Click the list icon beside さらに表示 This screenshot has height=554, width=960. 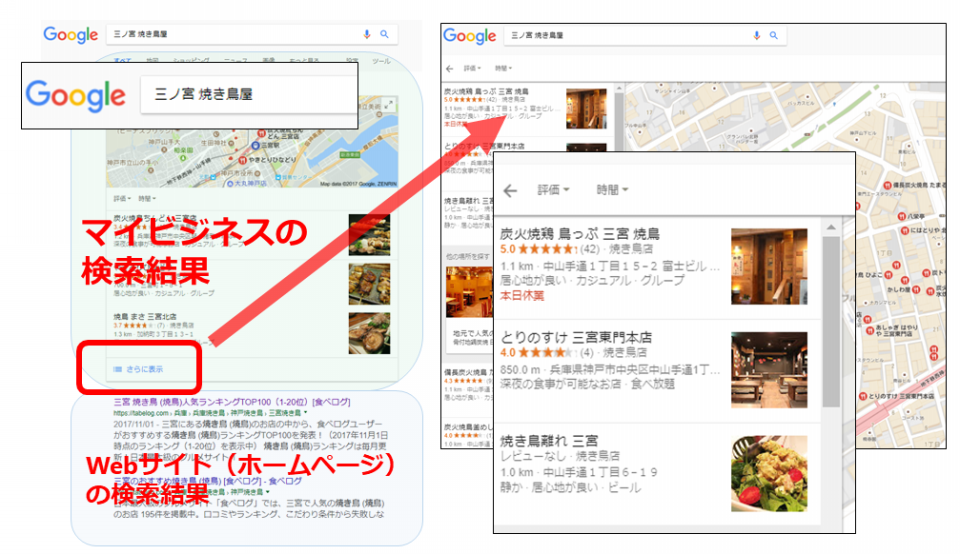(118, 369)
